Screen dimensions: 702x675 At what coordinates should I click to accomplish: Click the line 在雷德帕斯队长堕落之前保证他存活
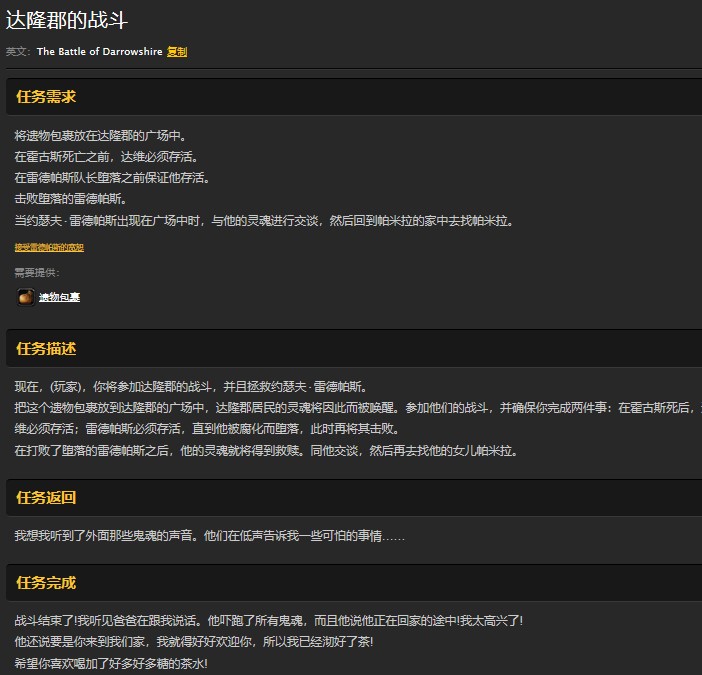point(112,178)
